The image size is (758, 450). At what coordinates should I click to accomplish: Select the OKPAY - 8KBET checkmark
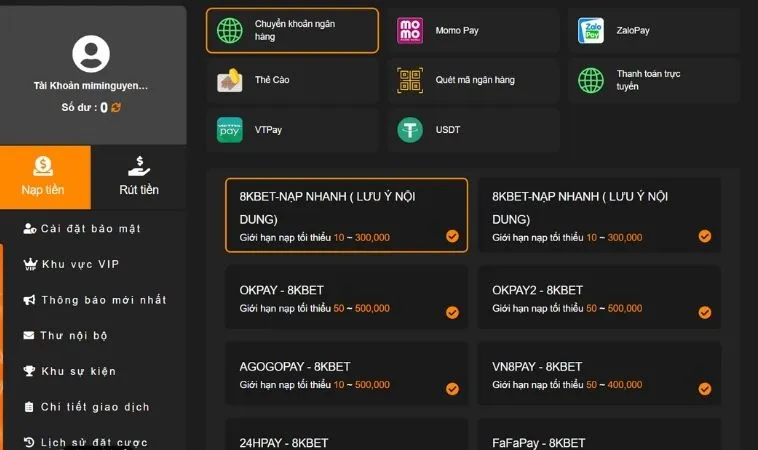point(452,313)
